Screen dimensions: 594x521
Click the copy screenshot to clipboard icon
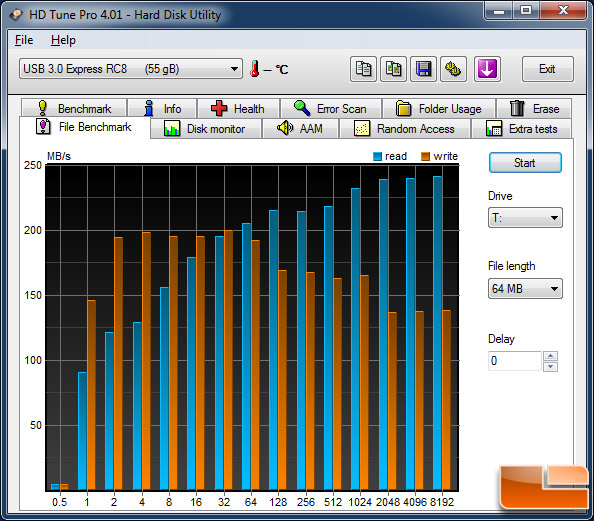coord(393,69)
